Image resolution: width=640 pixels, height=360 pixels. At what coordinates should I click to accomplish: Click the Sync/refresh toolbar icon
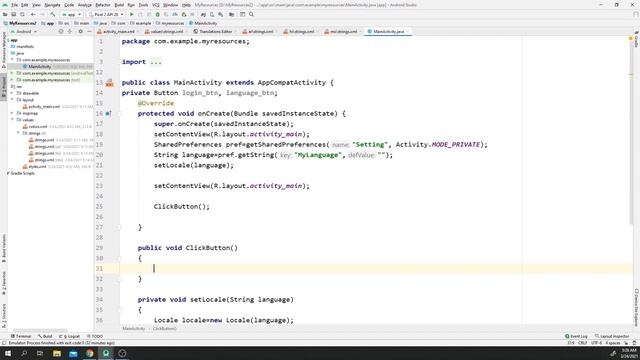pos(22,14)
